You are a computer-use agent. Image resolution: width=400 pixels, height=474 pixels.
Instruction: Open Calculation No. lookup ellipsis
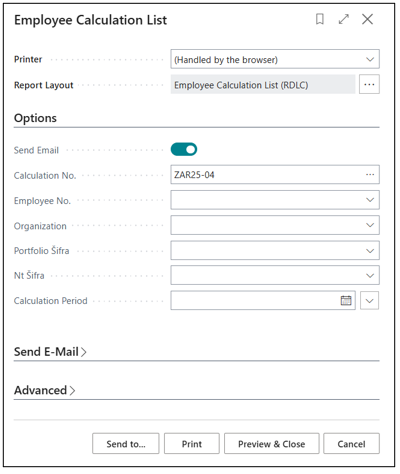point(370,175)
